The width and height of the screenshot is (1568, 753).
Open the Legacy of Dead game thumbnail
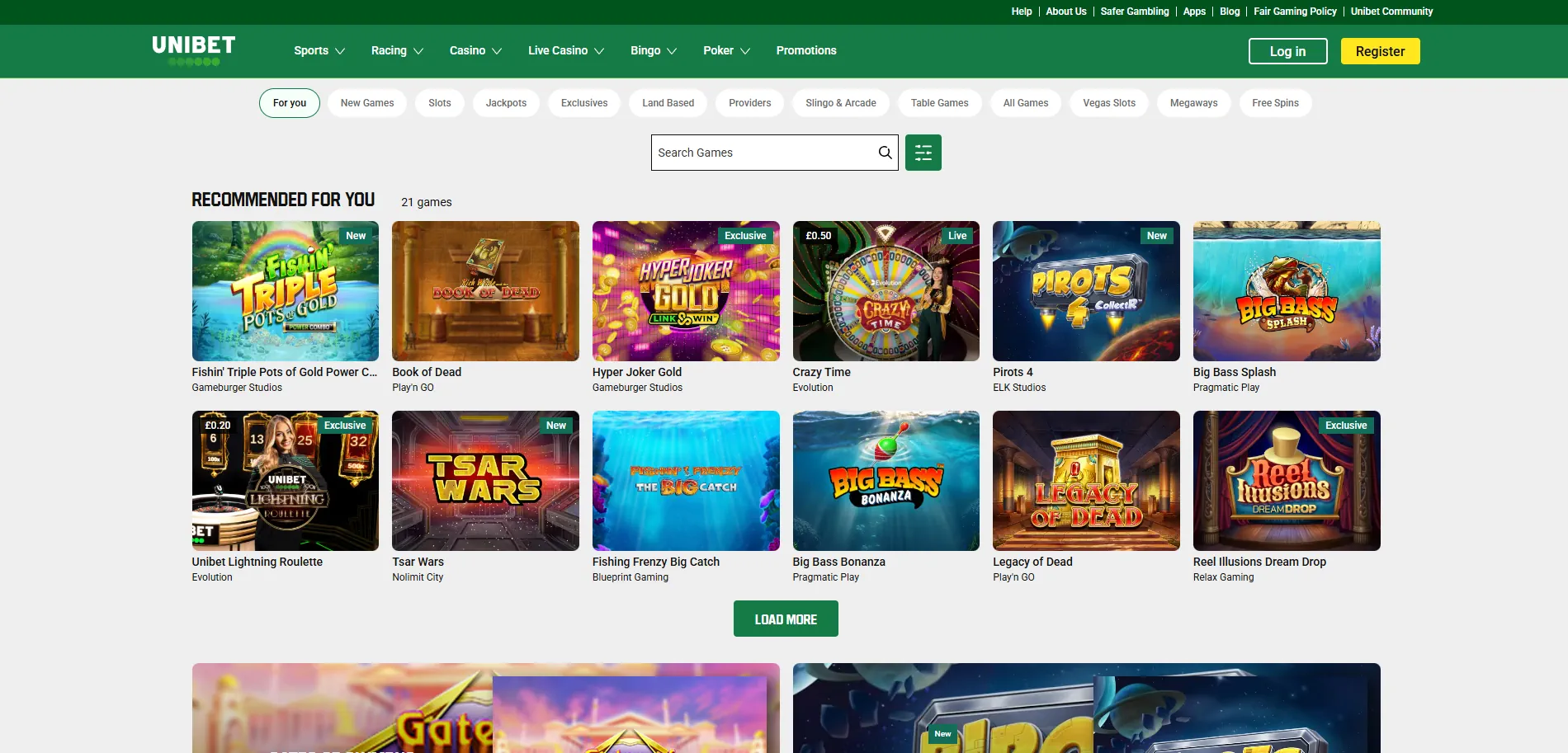click(x=1086, y=481)
